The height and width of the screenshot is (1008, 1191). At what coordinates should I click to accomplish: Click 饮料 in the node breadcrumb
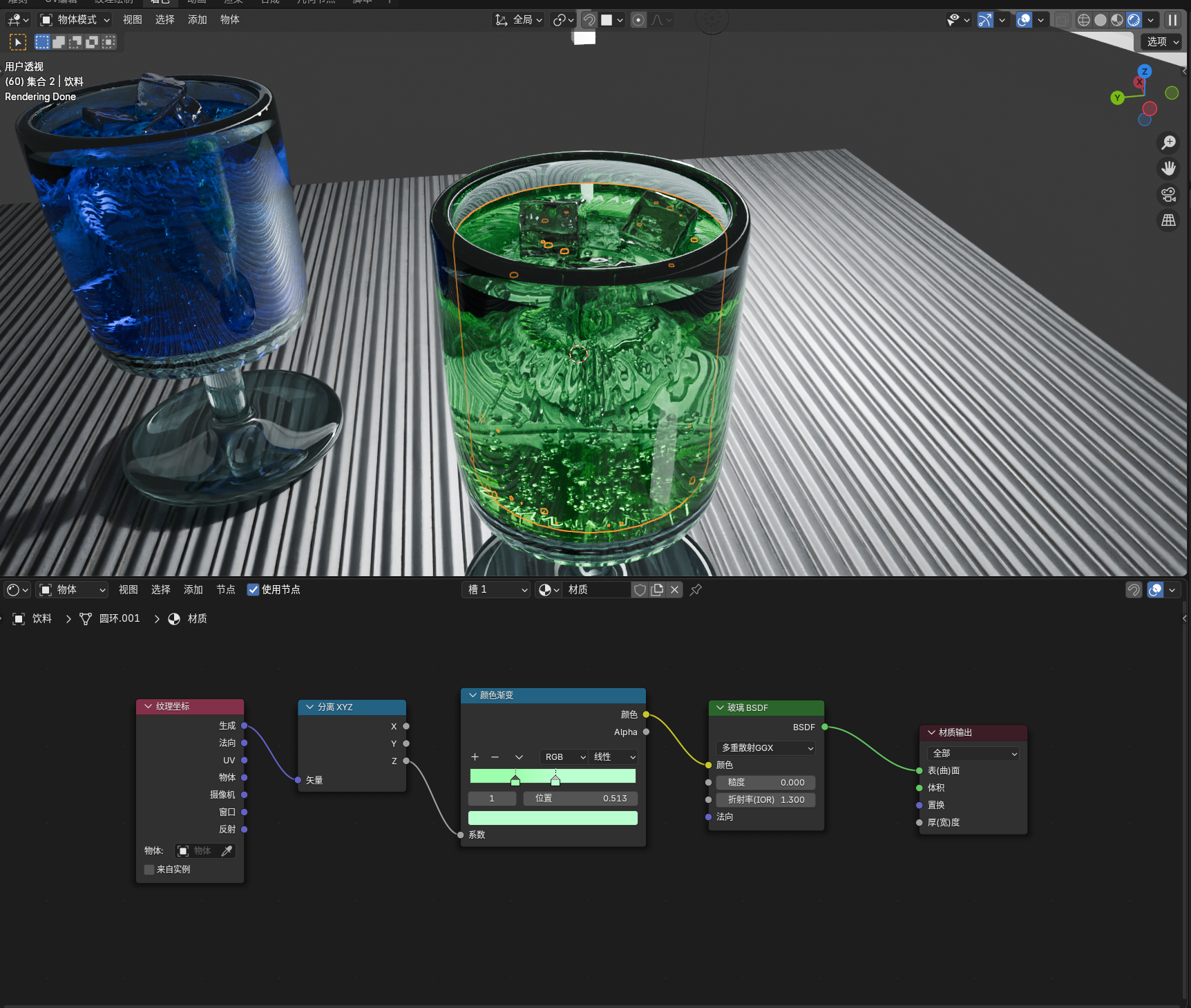point(42,619)
